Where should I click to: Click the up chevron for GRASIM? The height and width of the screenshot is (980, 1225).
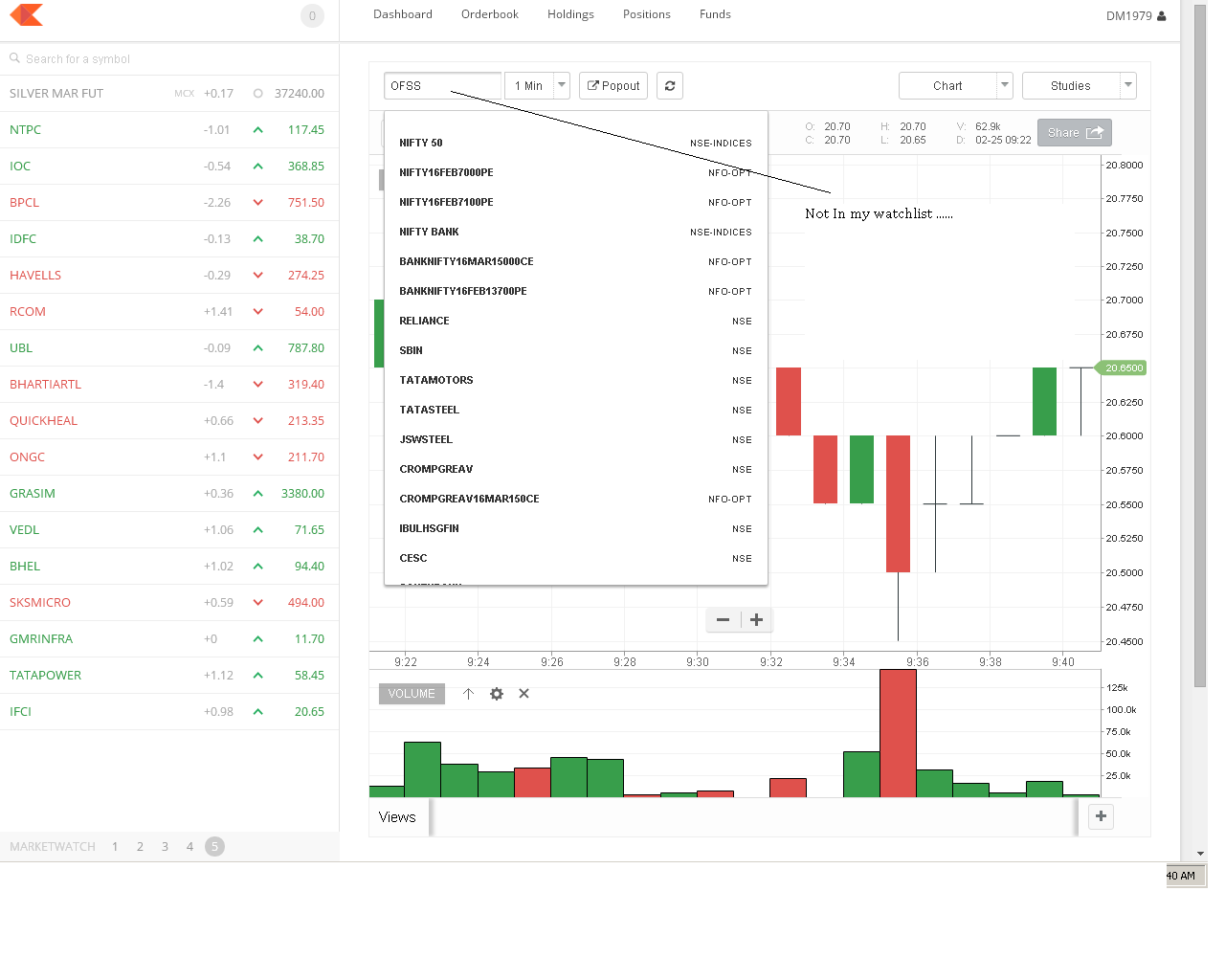click(x=257, y=494)
